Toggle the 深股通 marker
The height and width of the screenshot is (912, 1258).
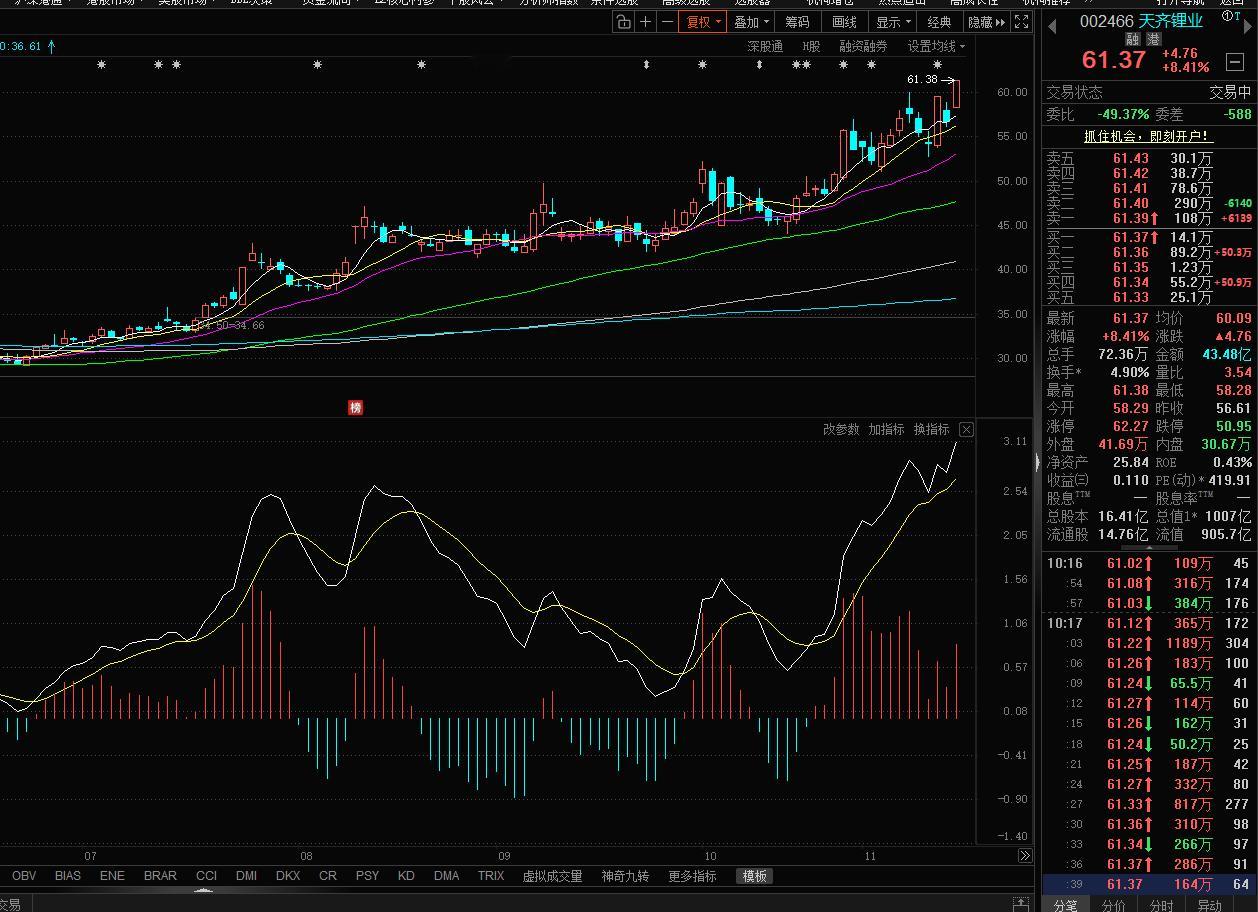point(765,46)
